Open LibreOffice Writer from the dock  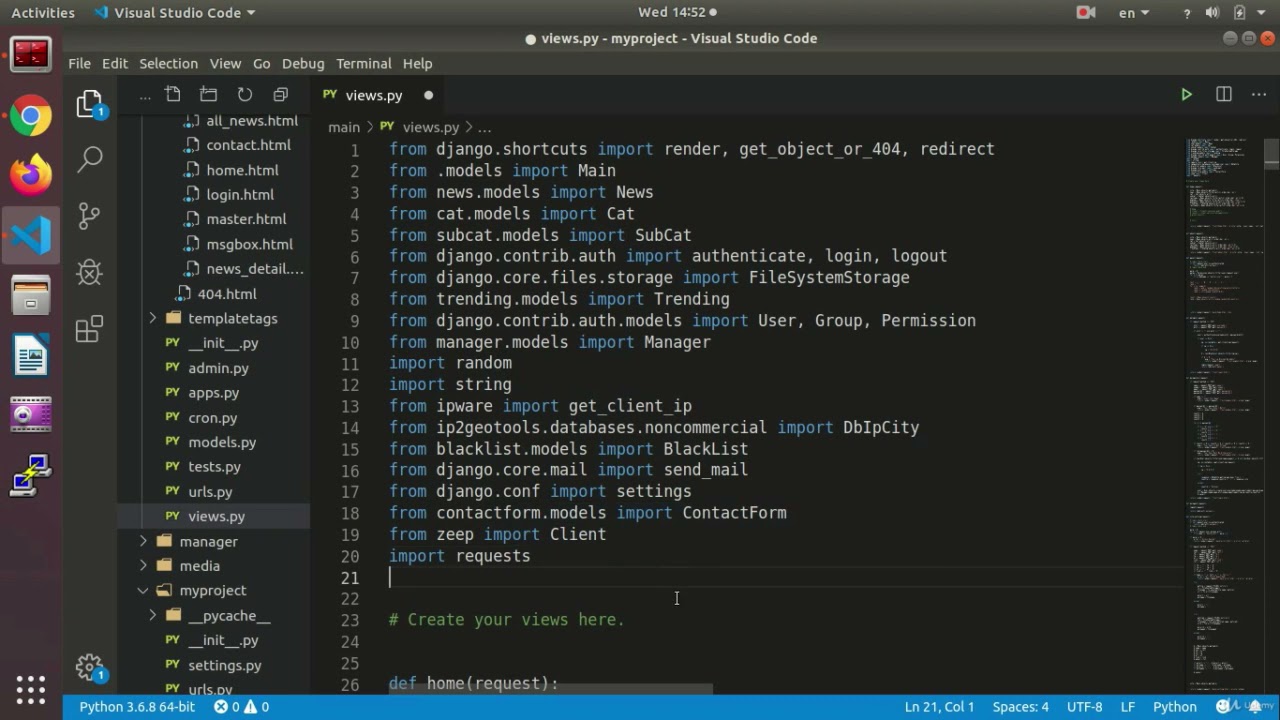click(31, 355)
